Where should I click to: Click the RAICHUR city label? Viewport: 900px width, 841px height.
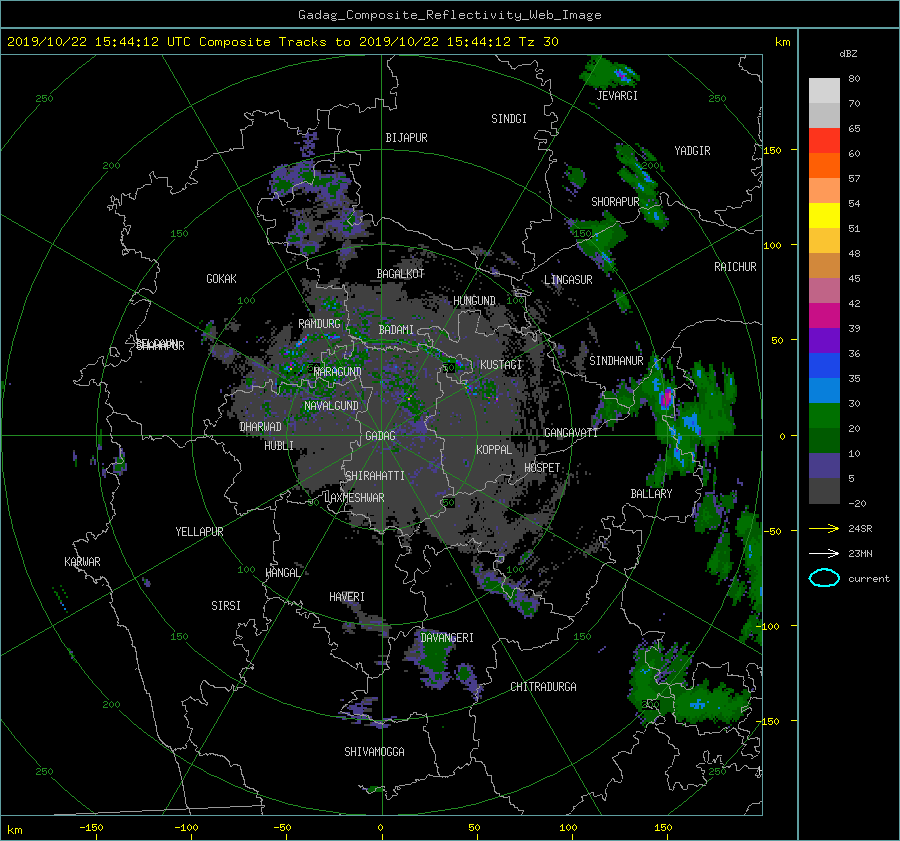[x=735, y=267]
